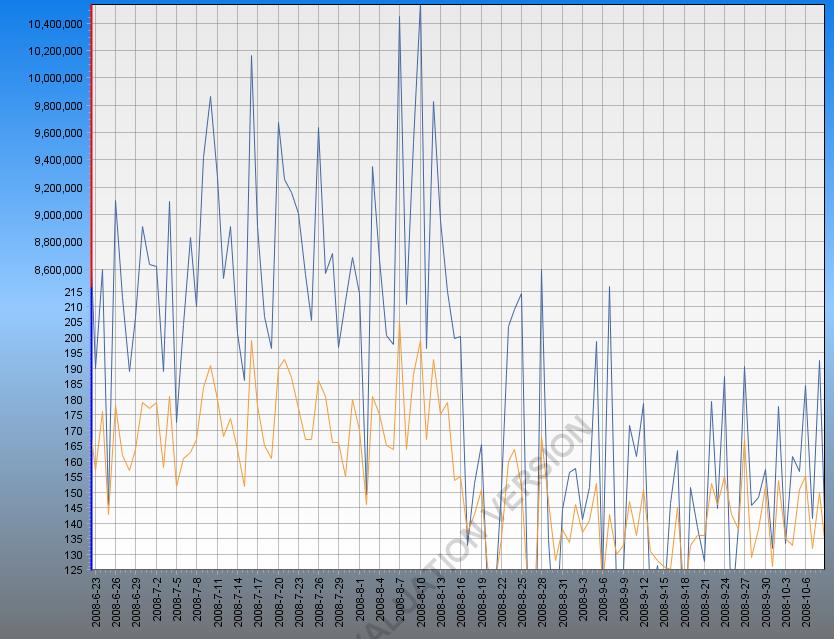Pick the 9,800,000 y-axis value
Viewport: 834px width, 639px height.
(x=58, y=106)
